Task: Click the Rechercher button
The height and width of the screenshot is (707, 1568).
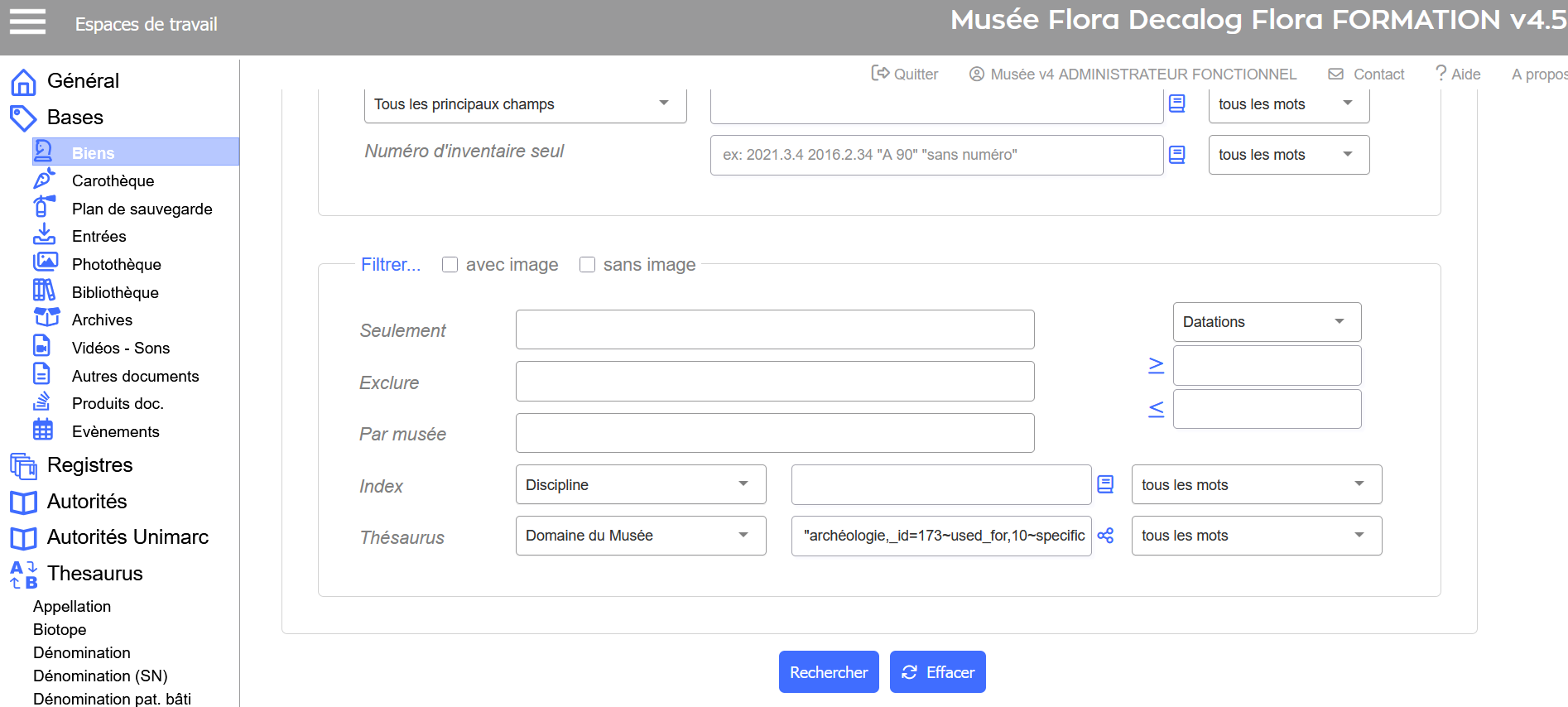Action: pos(828,672)
